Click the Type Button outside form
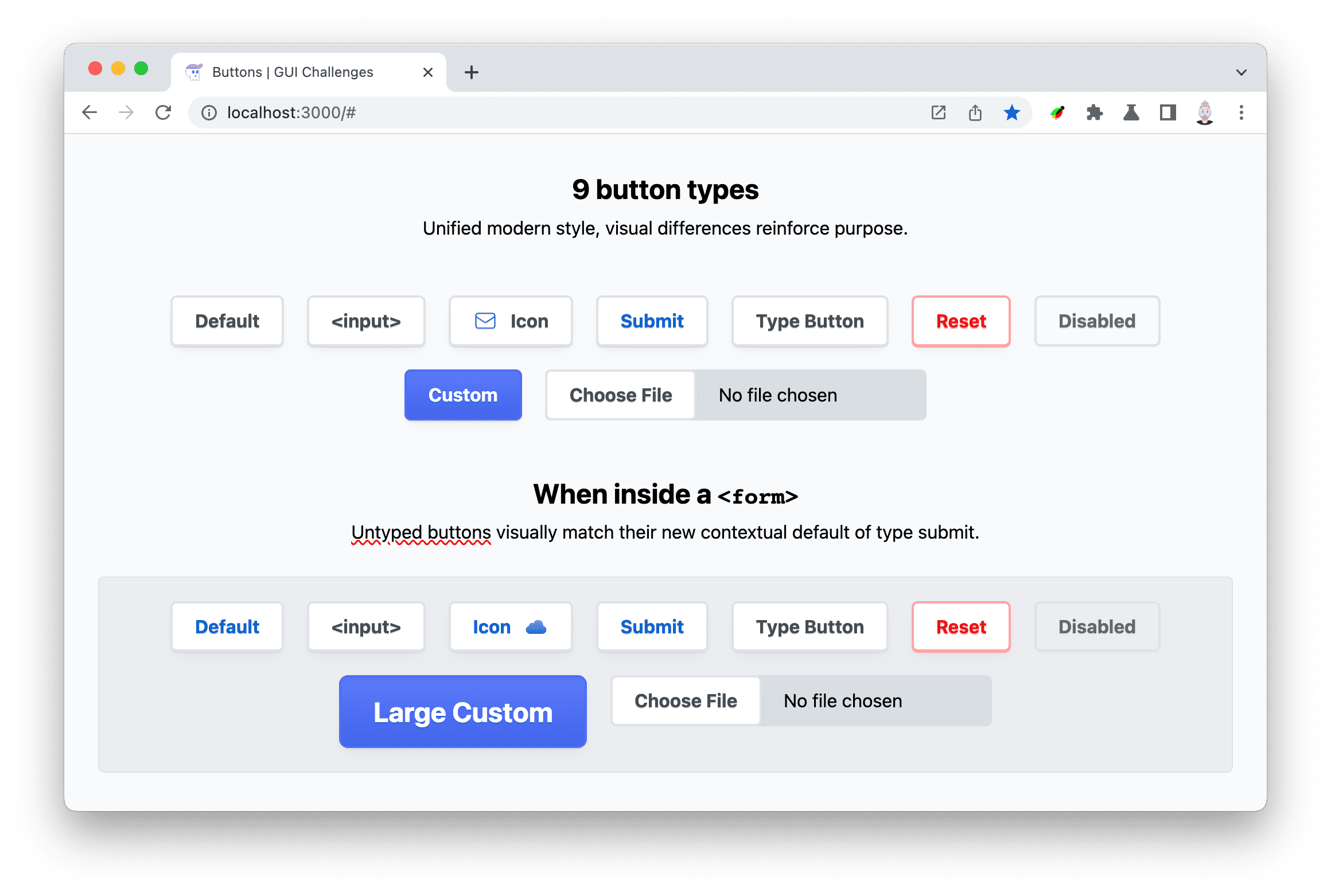 [x=809, y=321]
